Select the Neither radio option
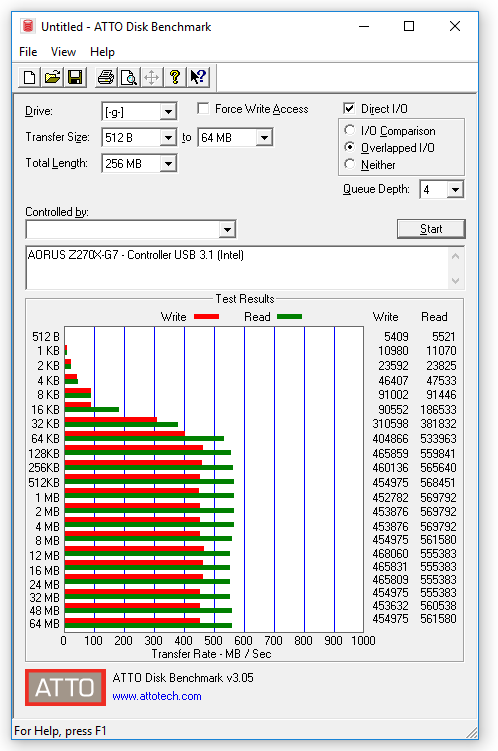Viewport: 498px width, 751px height. click(350, 164)
